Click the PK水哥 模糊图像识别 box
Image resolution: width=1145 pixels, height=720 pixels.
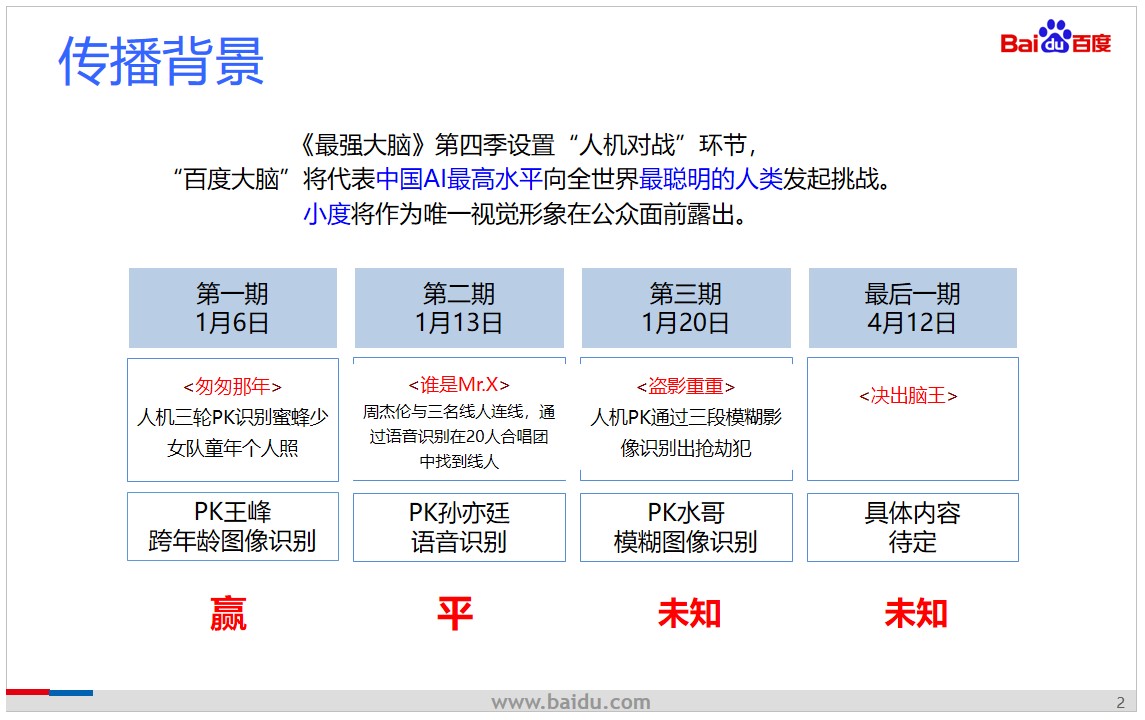(686, 527)
